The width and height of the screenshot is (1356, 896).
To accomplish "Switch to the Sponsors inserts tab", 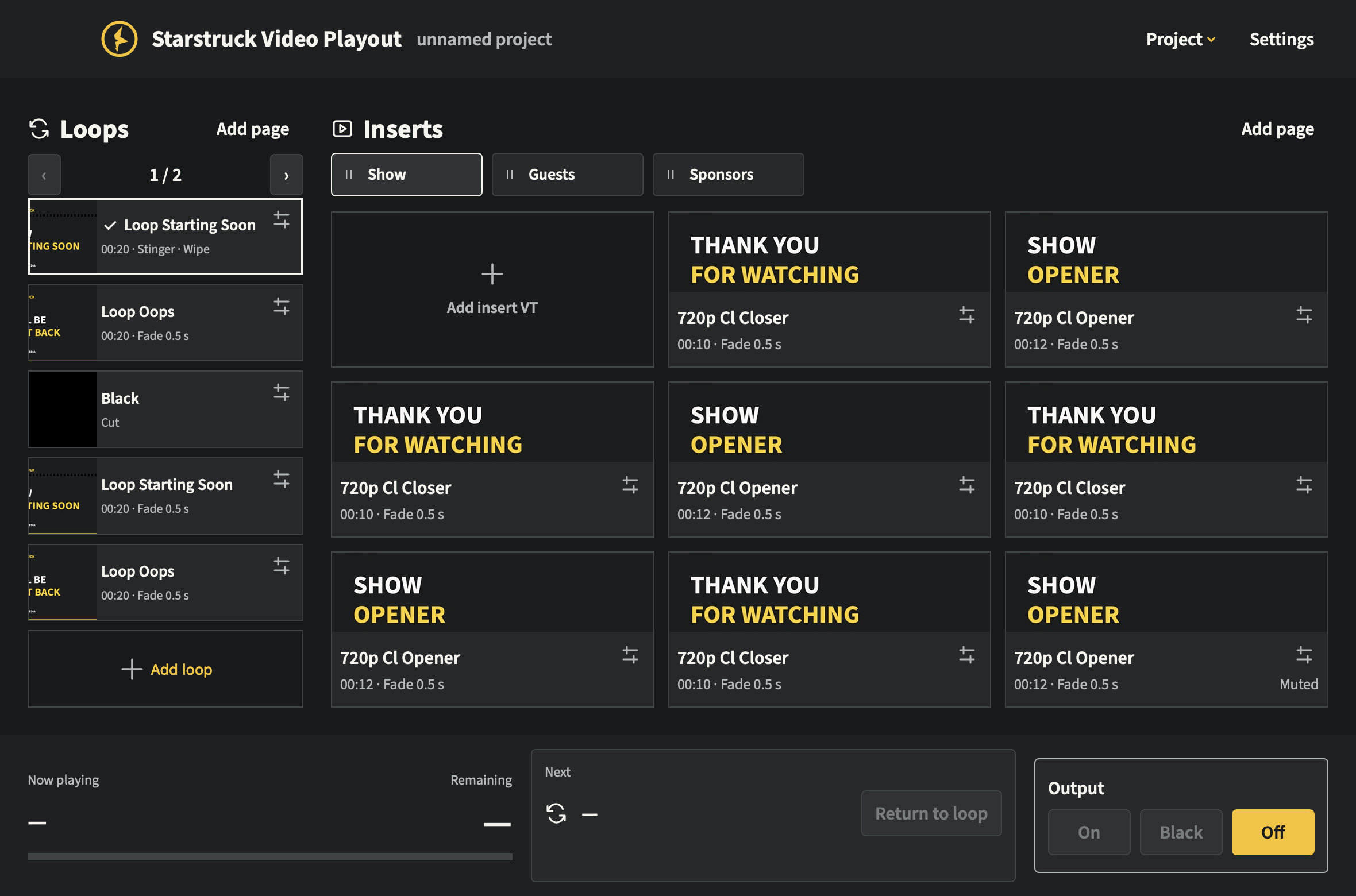I will coord(729,175).
